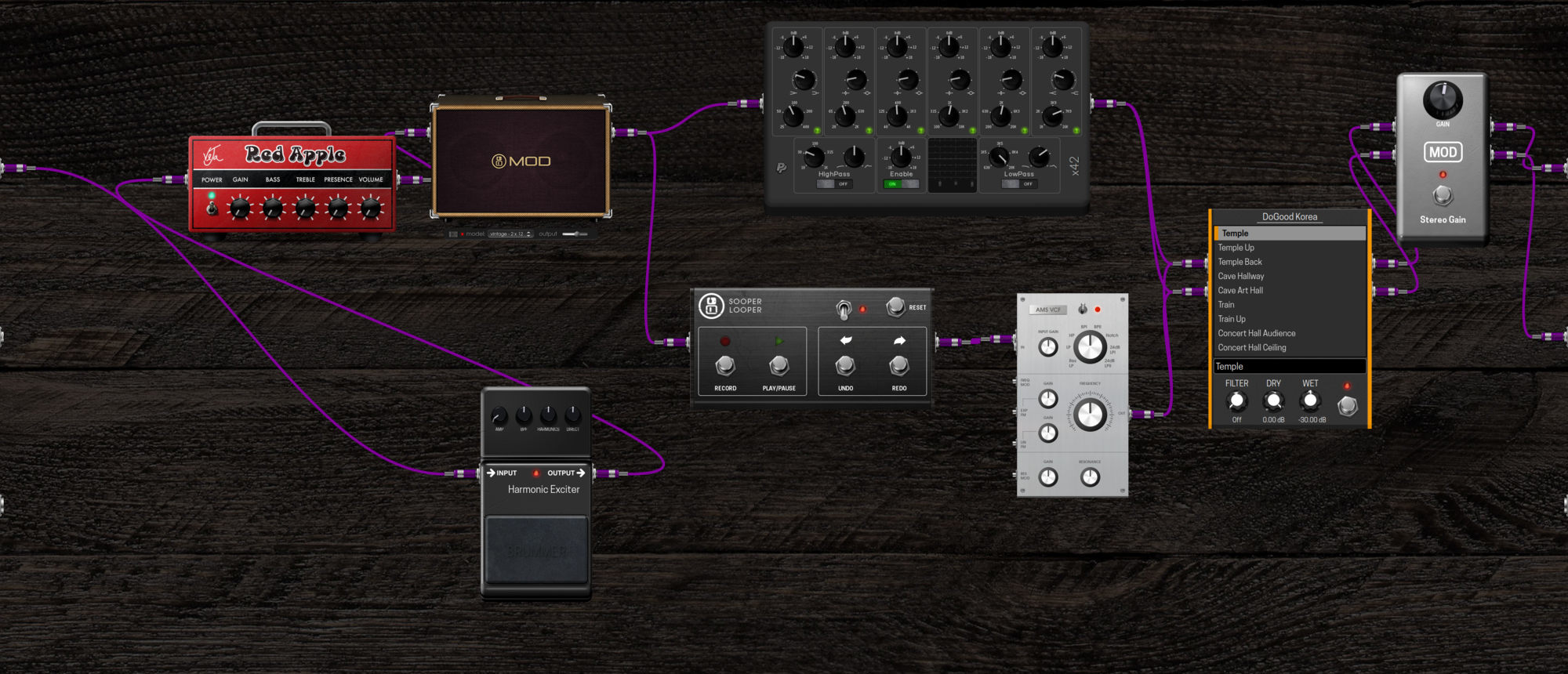Click the MOD cabinet speaker grille
1568x674 pixels.
521,161
